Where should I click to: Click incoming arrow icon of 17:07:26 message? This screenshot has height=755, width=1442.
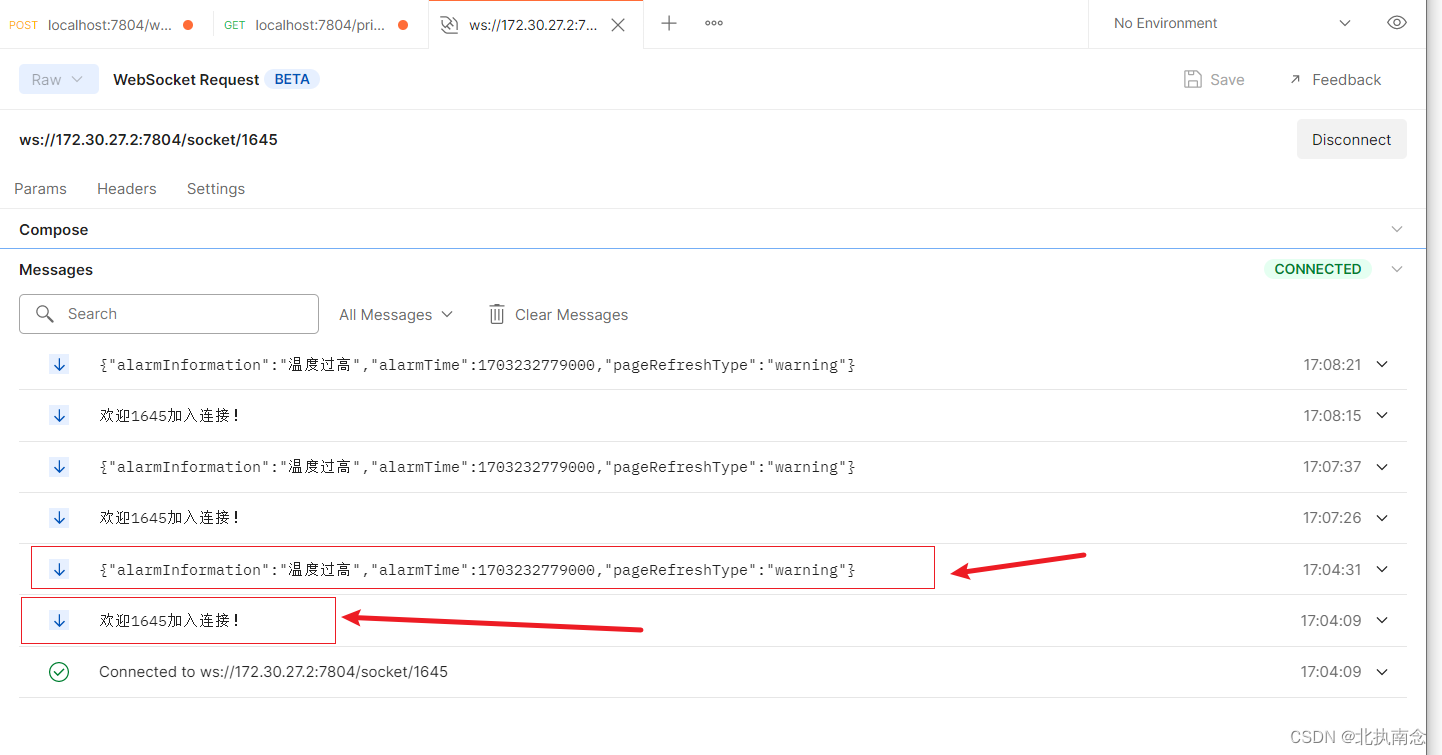pos(59,518)
